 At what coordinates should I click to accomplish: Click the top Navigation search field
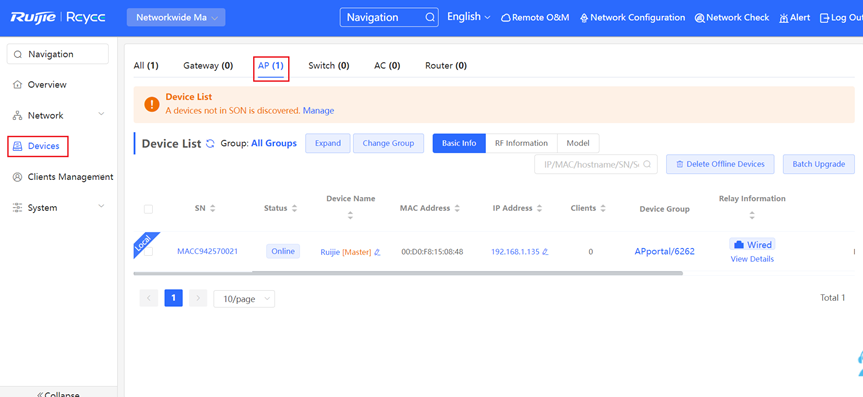pos(389,17)
